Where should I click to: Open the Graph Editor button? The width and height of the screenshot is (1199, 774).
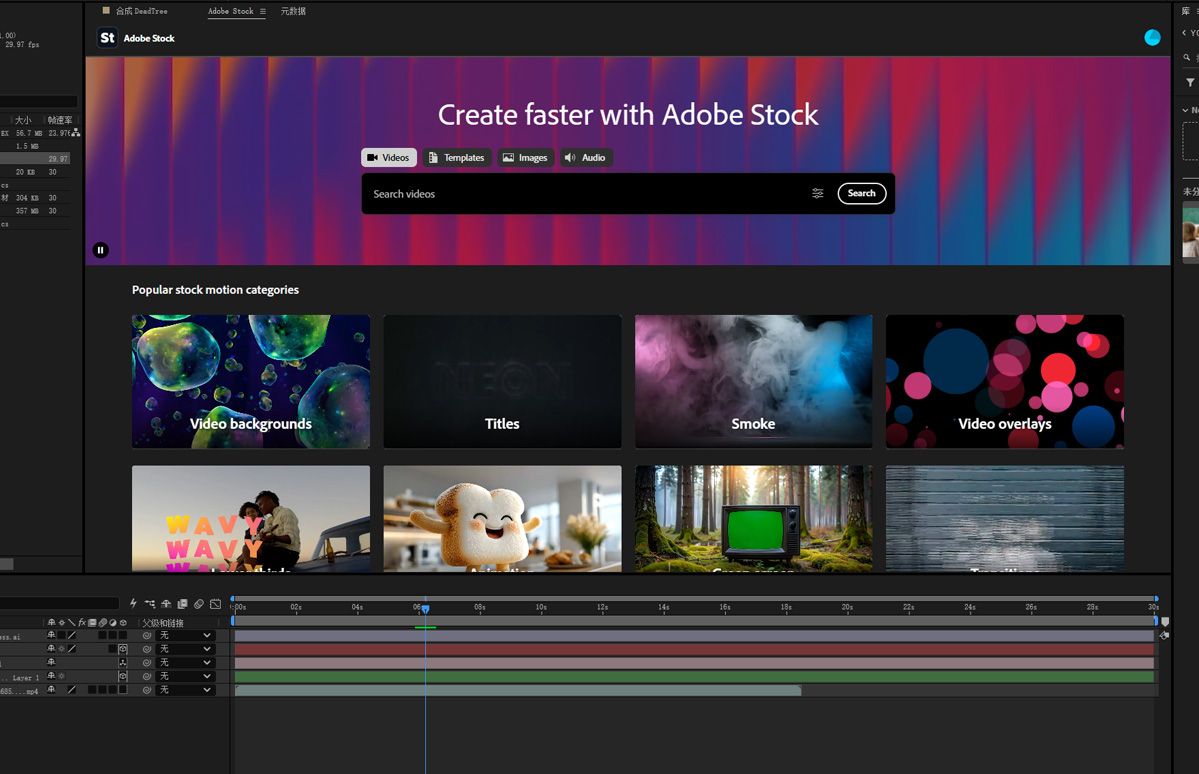tap(215, 603)
